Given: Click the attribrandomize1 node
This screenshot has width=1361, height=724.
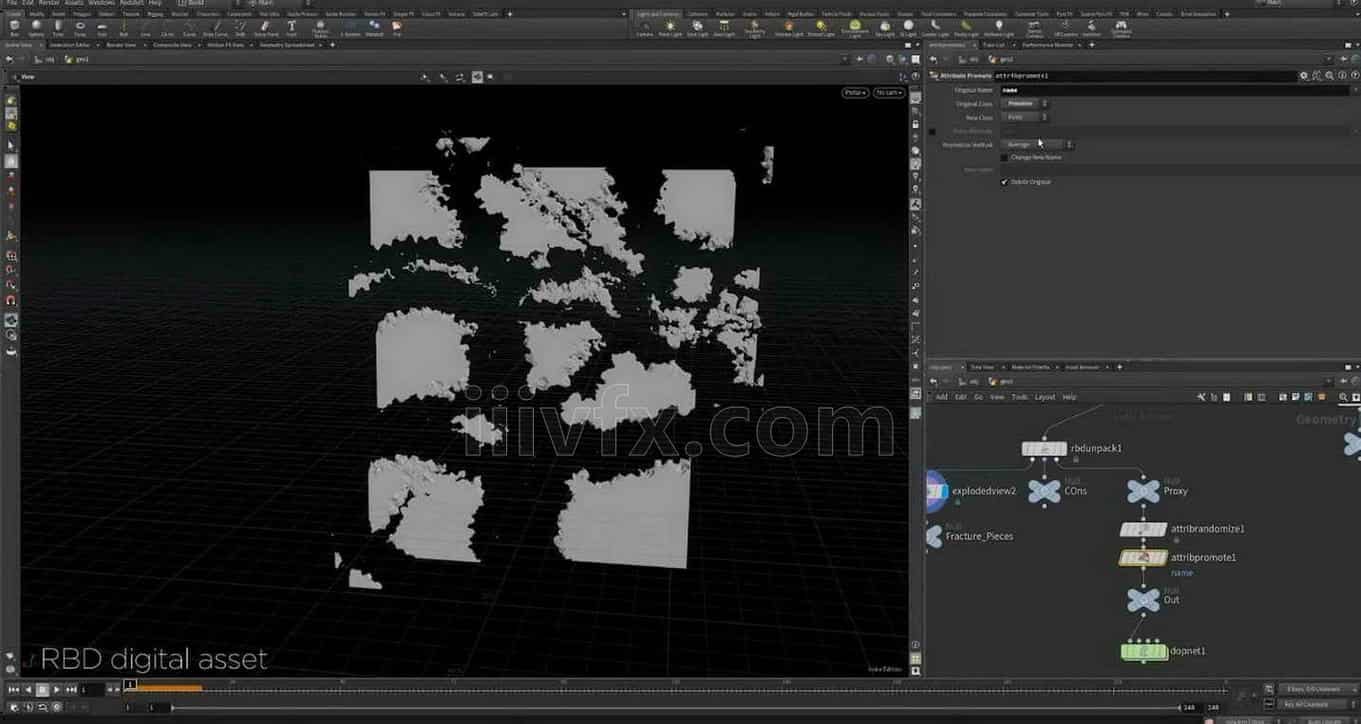Looking at the screenshot, I should tap(1144, 529).
